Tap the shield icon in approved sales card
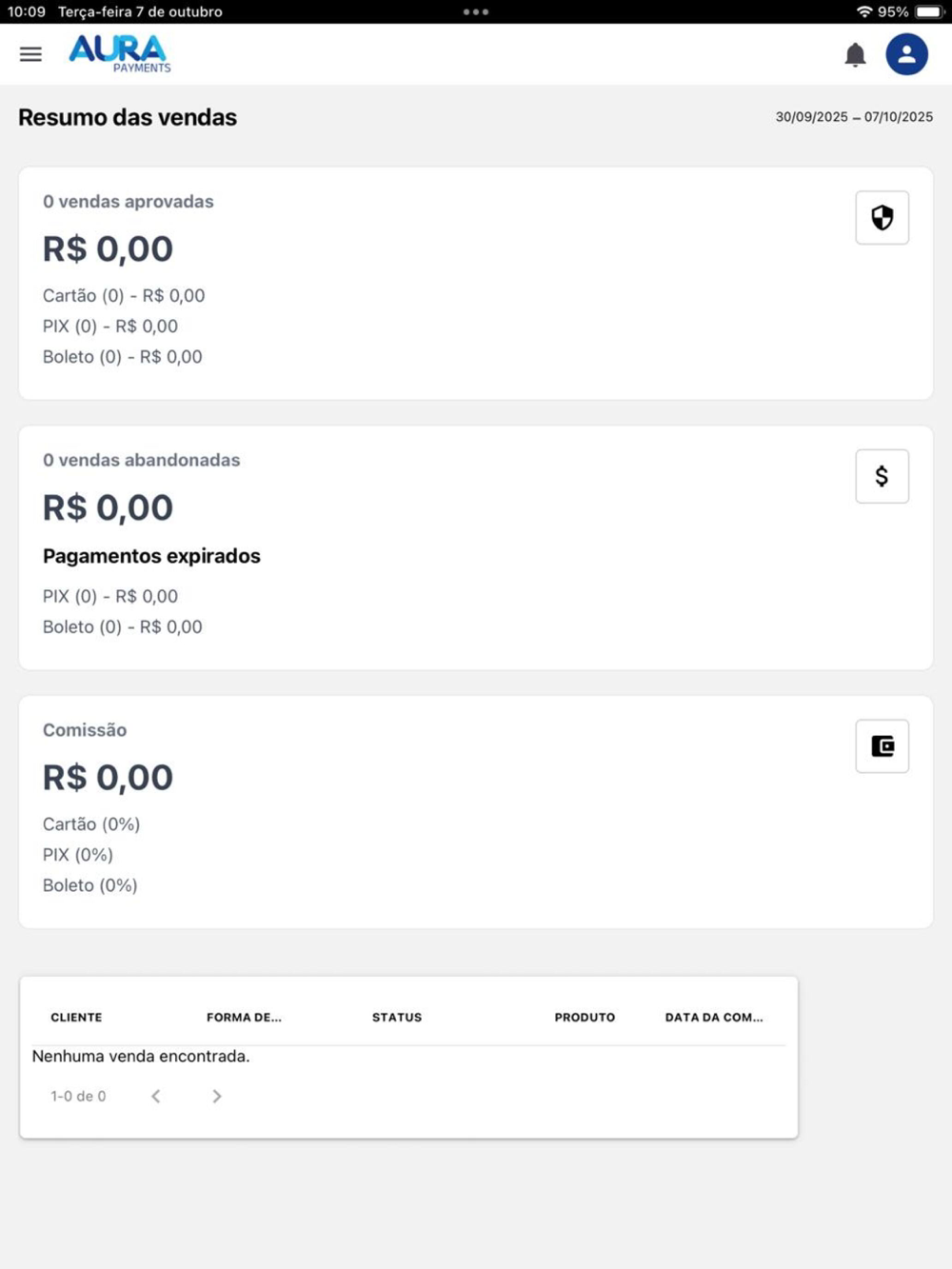Screen dimensions: 952x1269 tap(882, 218)
